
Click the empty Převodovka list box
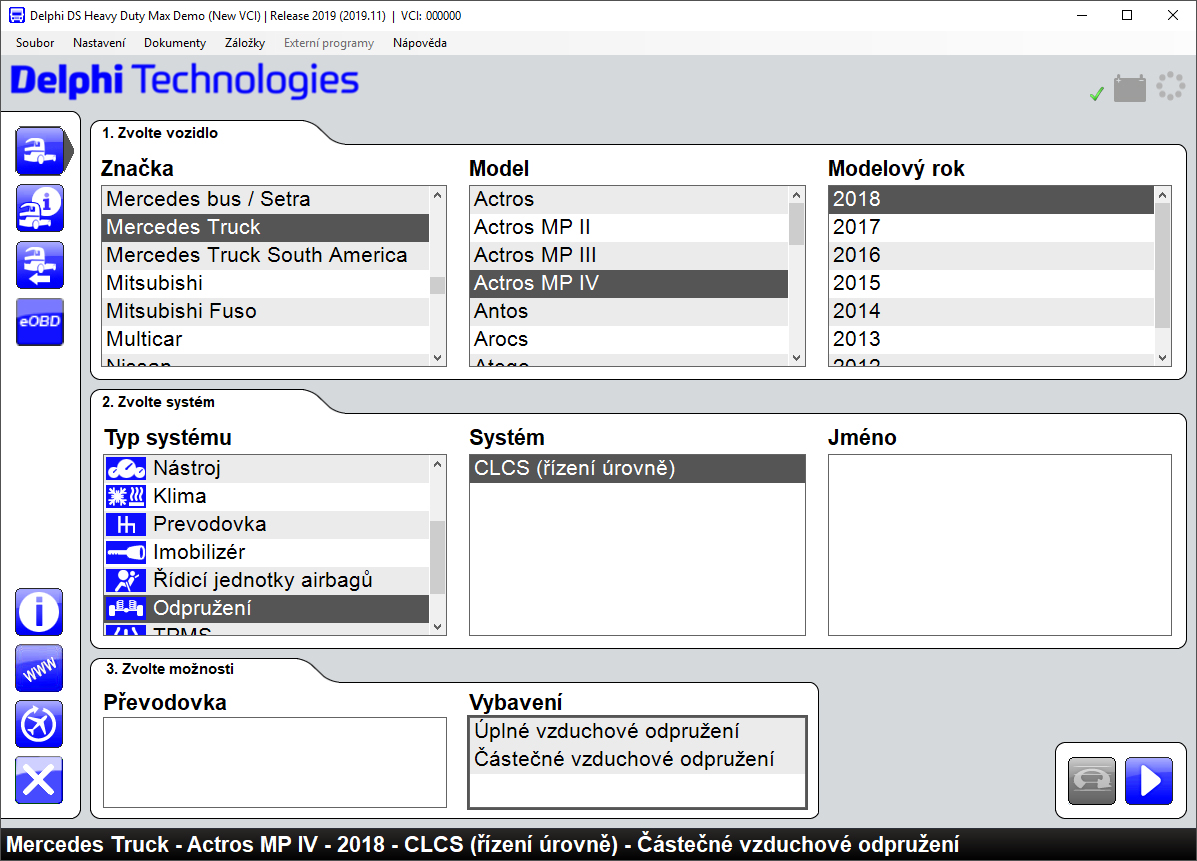click(275, 762)
